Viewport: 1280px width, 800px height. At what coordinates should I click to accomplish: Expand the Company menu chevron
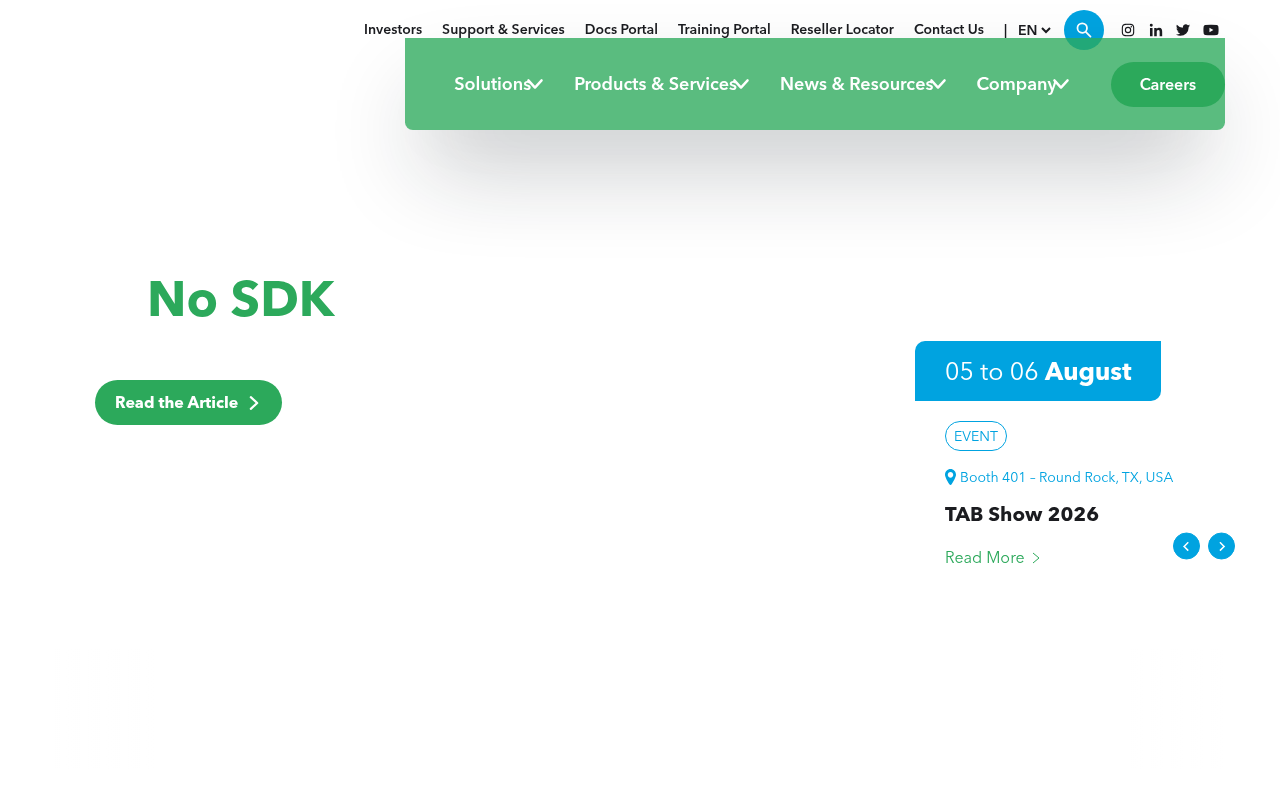coord(1062,84)
